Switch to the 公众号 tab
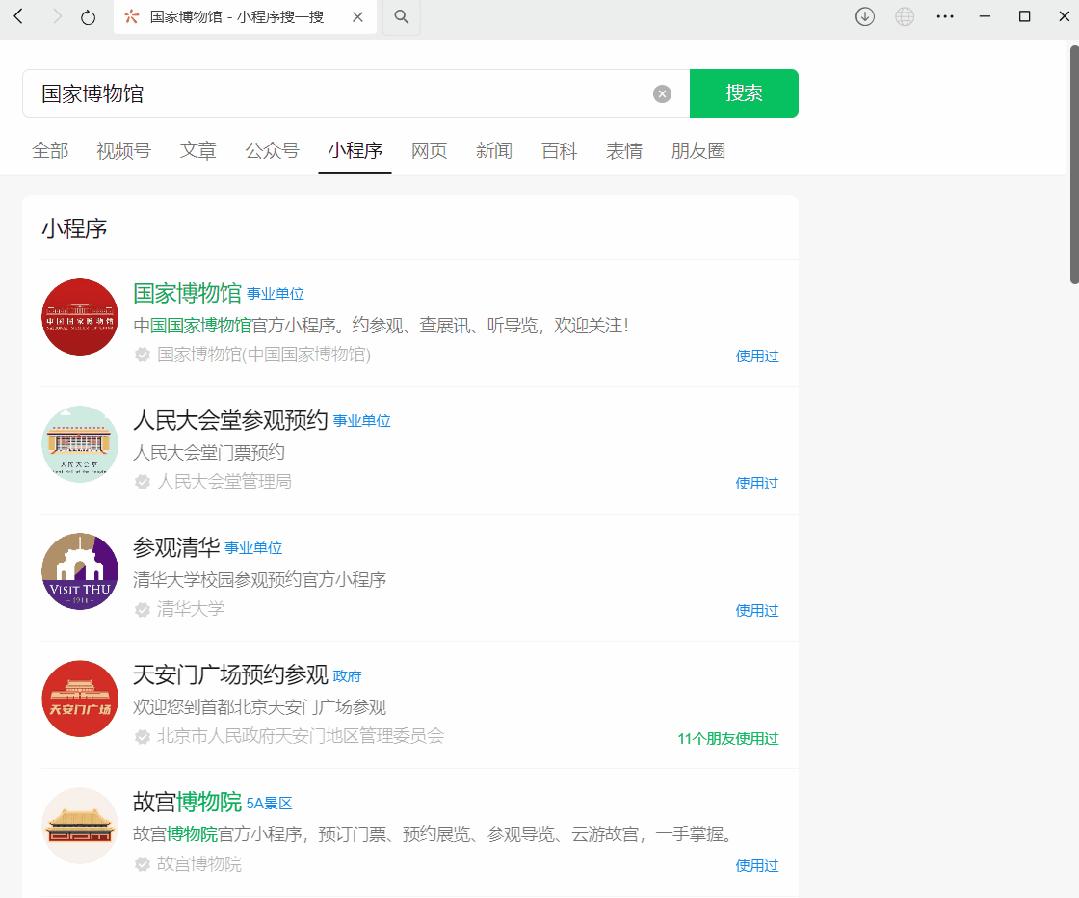The width and height of the screenshot is (1079, 898). (273, 151)
